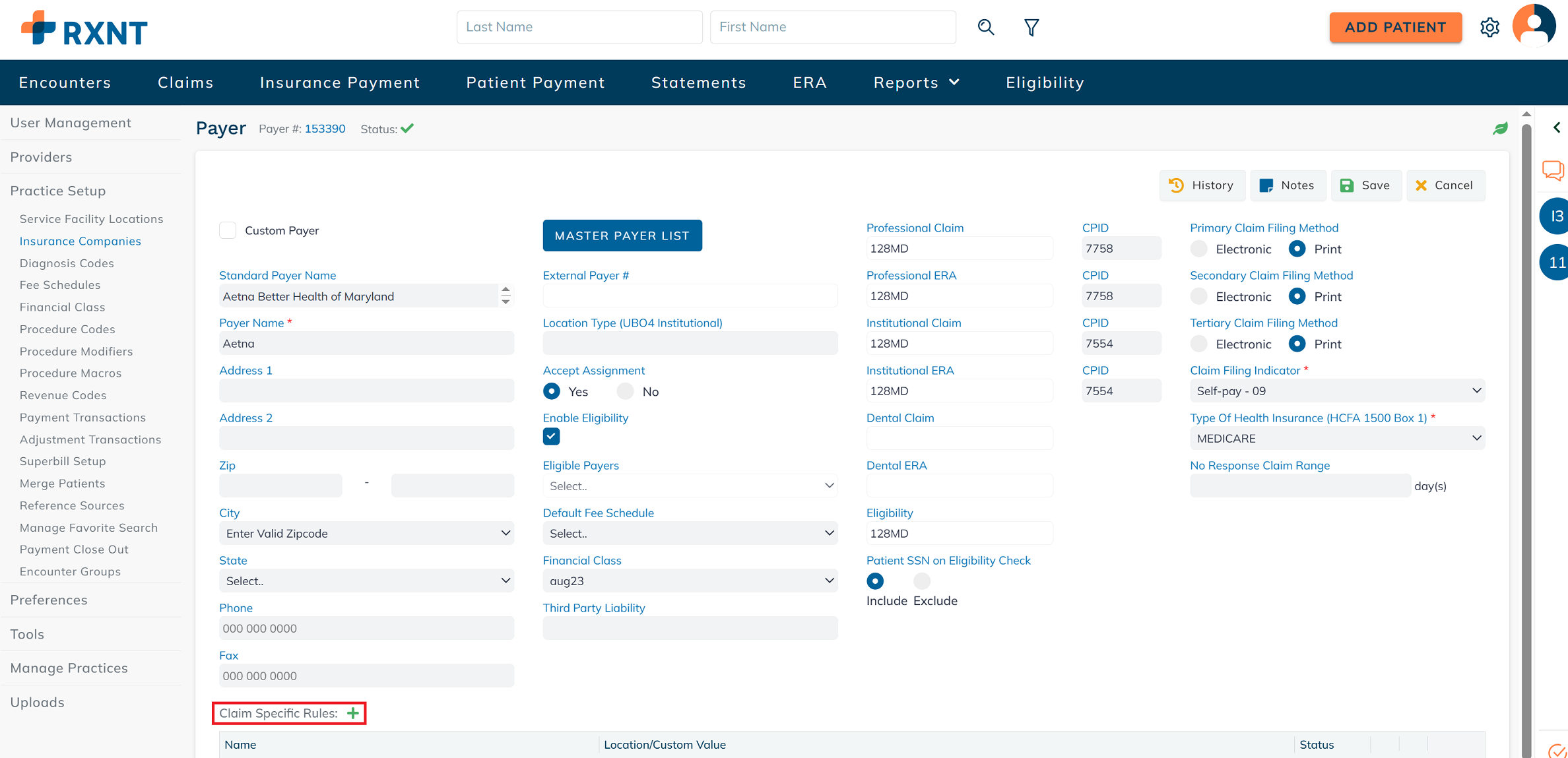
Task: View payer History
Action: [x=1201, y=185]
